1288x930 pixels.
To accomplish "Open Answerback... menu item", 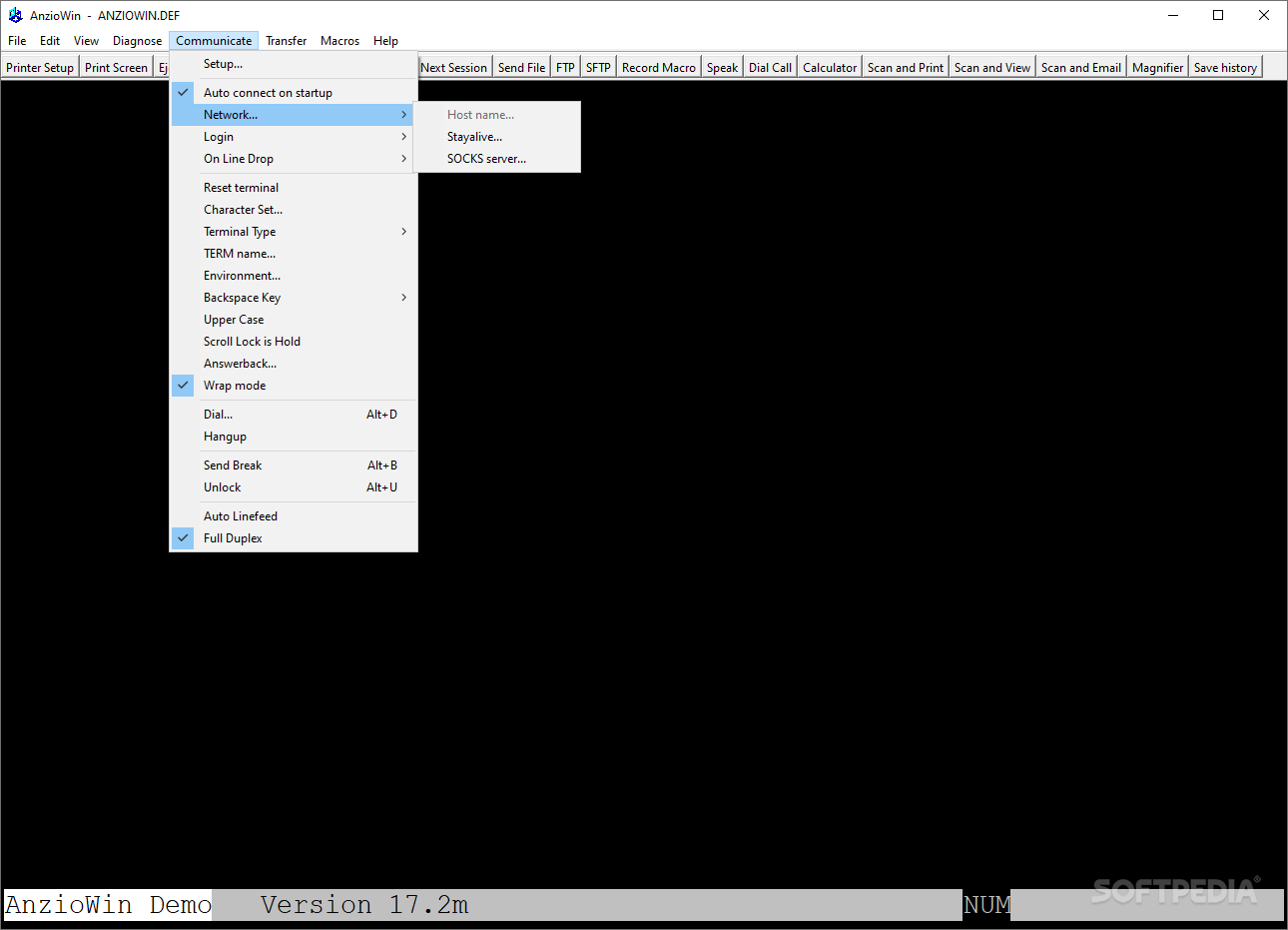I will click(293, 364).
